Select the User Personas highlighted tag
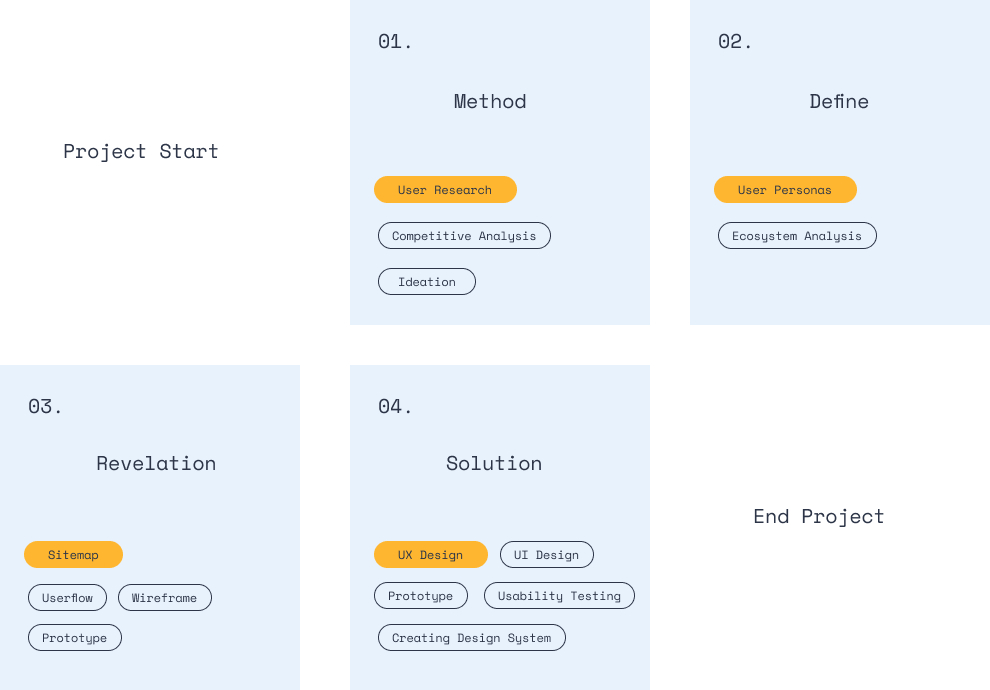This screenshot has height=690, width=990. pyautogui.click(x=785, y=190)
